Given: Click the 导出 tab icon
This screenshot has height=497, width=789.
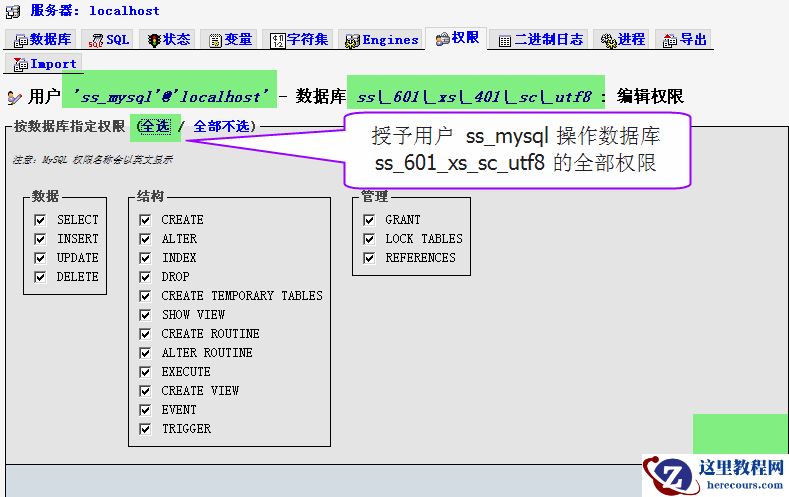Looking at the screenshot, I should [x=670, y=40].
